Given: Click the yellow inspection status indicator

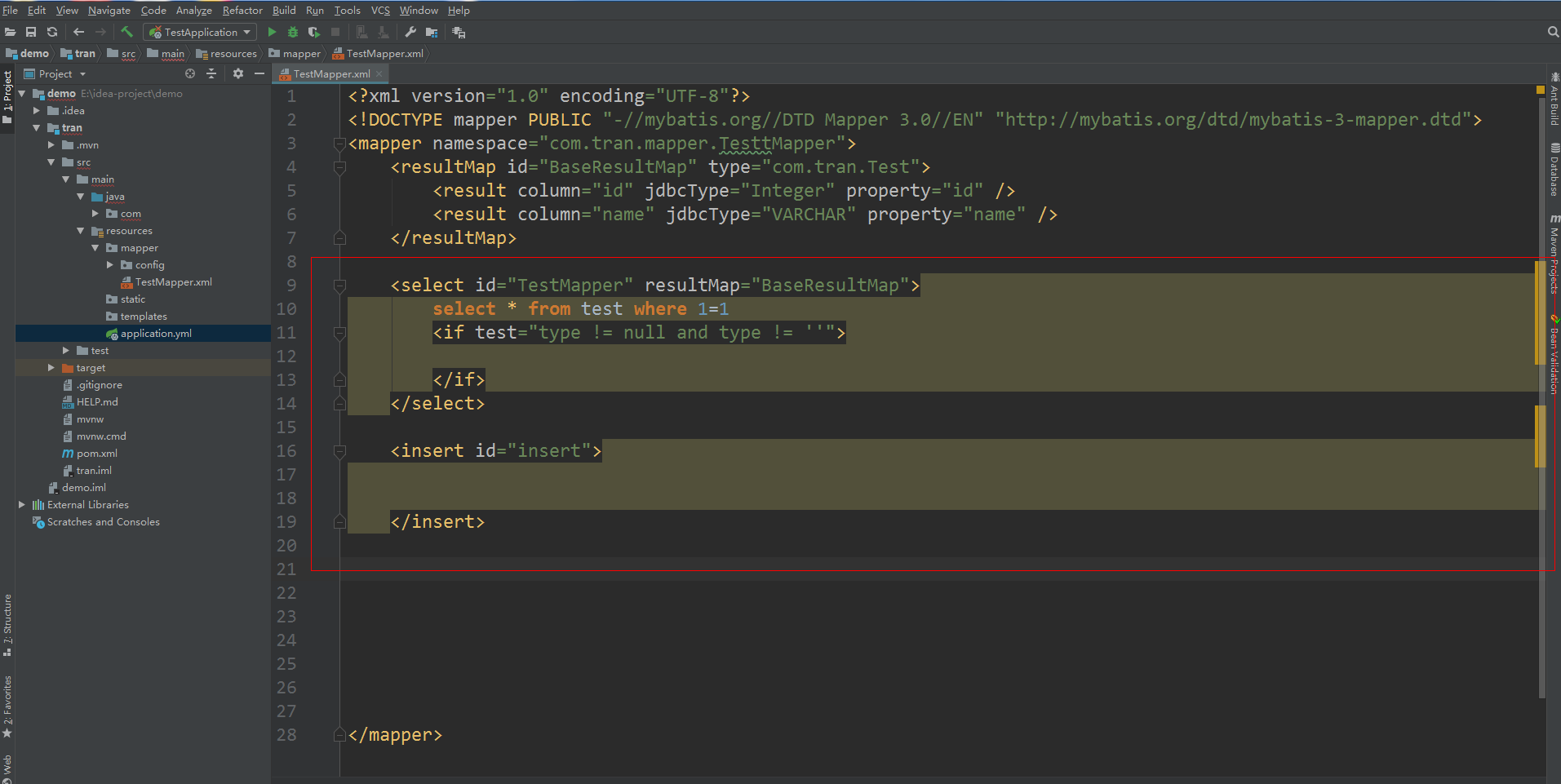Looking at the screenshot, I should coord(1541,90).
